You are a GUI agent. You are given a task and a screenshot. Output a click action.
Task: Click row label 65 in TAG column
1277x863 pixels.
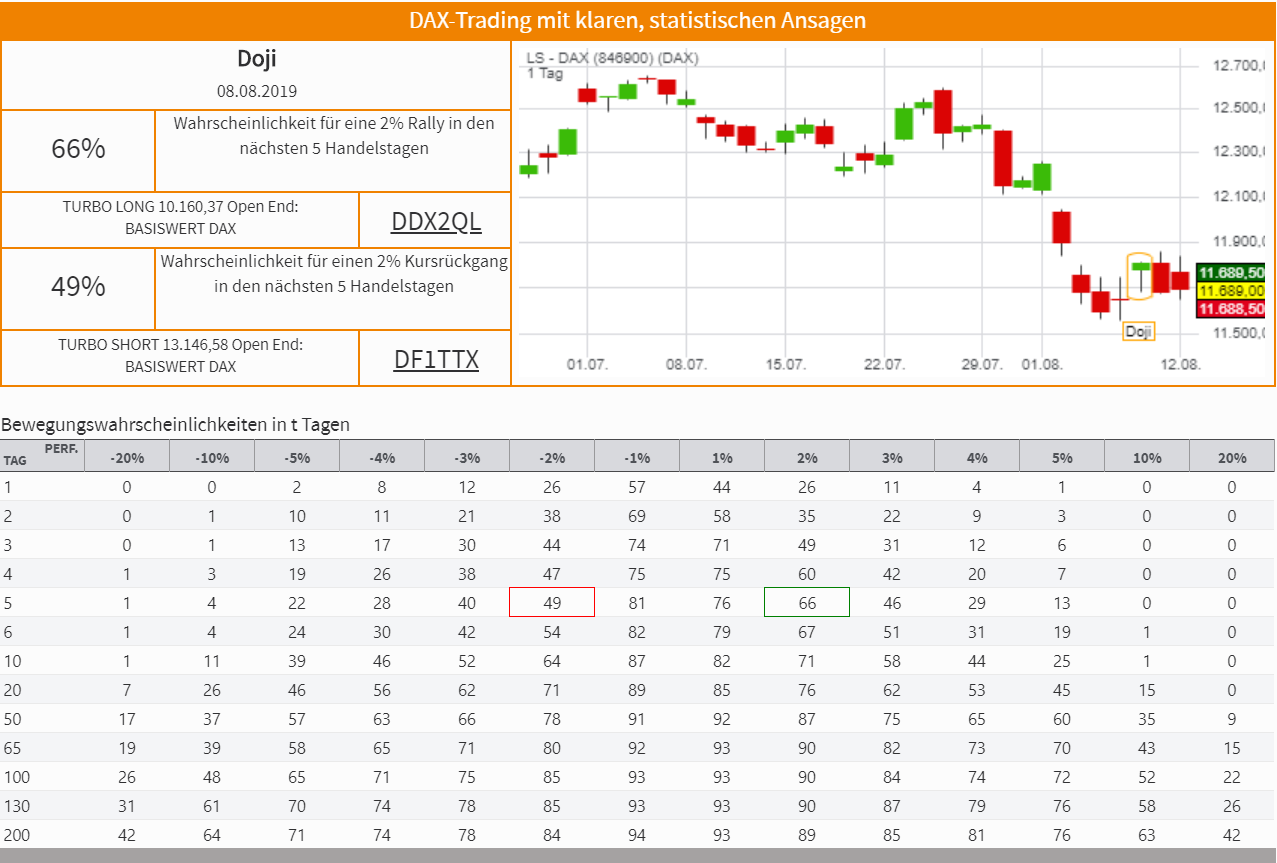tap(13, 748)
